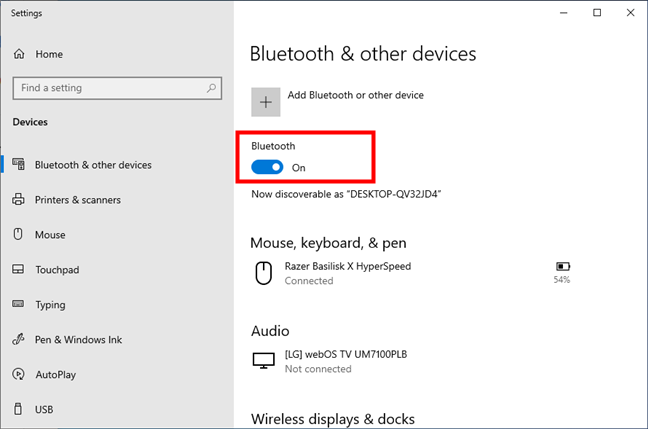
Task: Turn off the Bluetooth toggle switch
Action: point(267,167)
